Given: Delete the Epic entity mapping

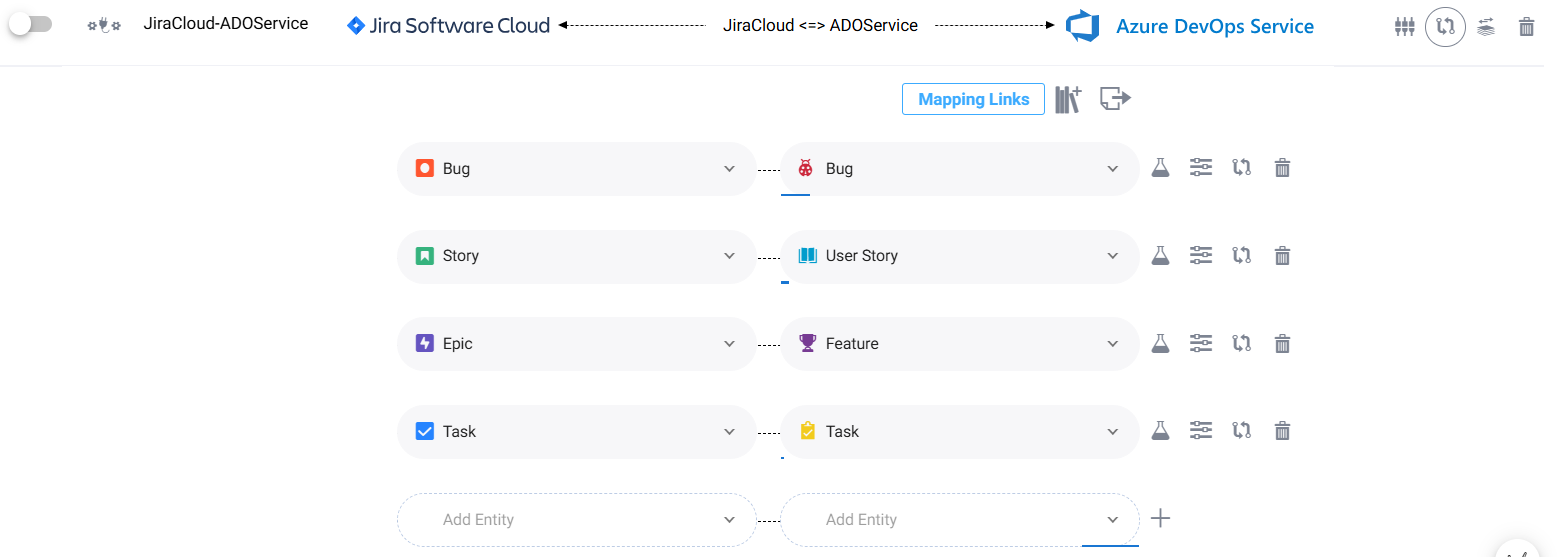Looking at the screenshot, I should point(1282,344).
